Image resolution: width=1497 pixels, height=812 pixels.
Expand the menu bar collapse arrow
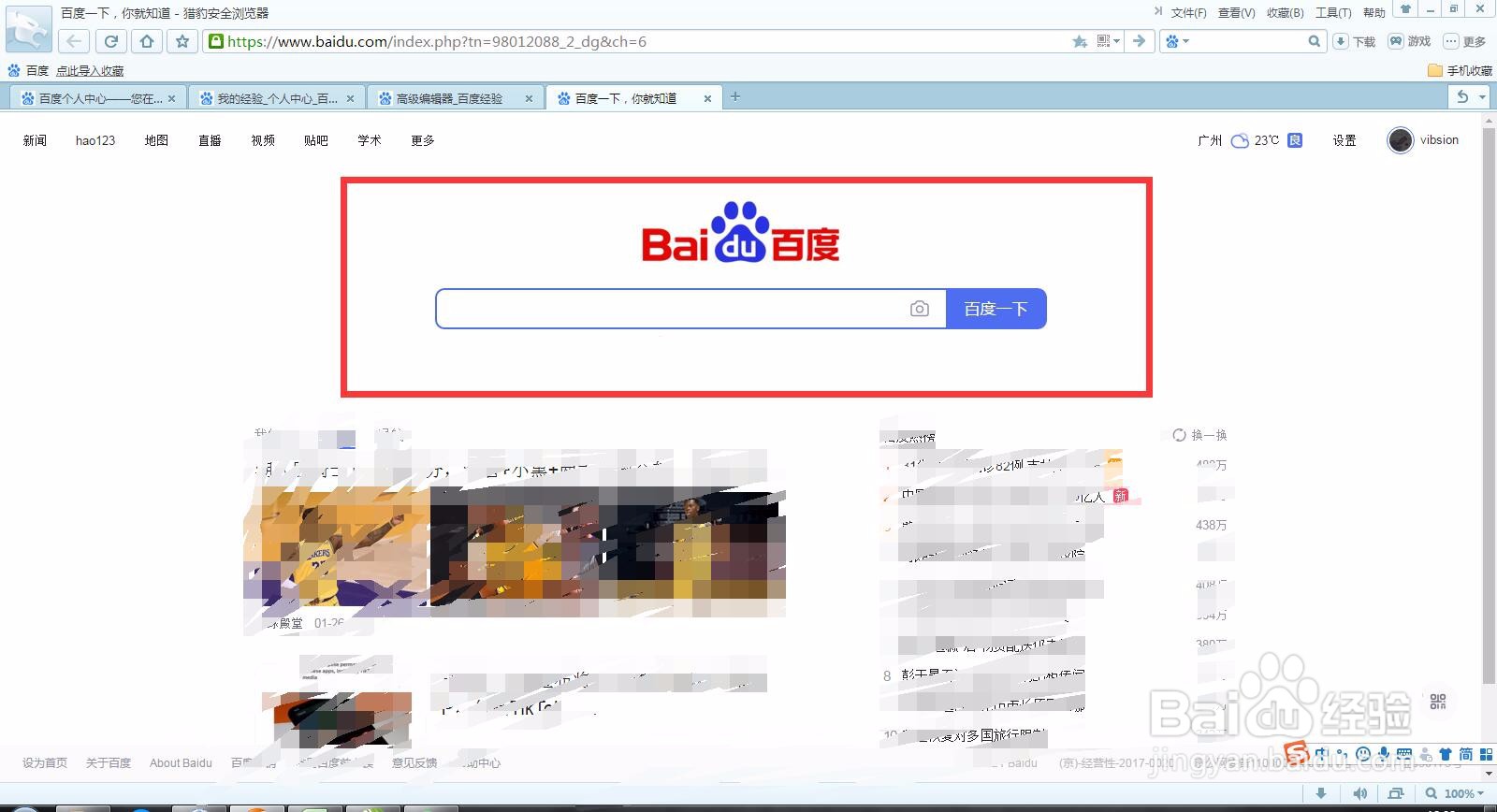pyautogui.click(x=1158, y=11)
